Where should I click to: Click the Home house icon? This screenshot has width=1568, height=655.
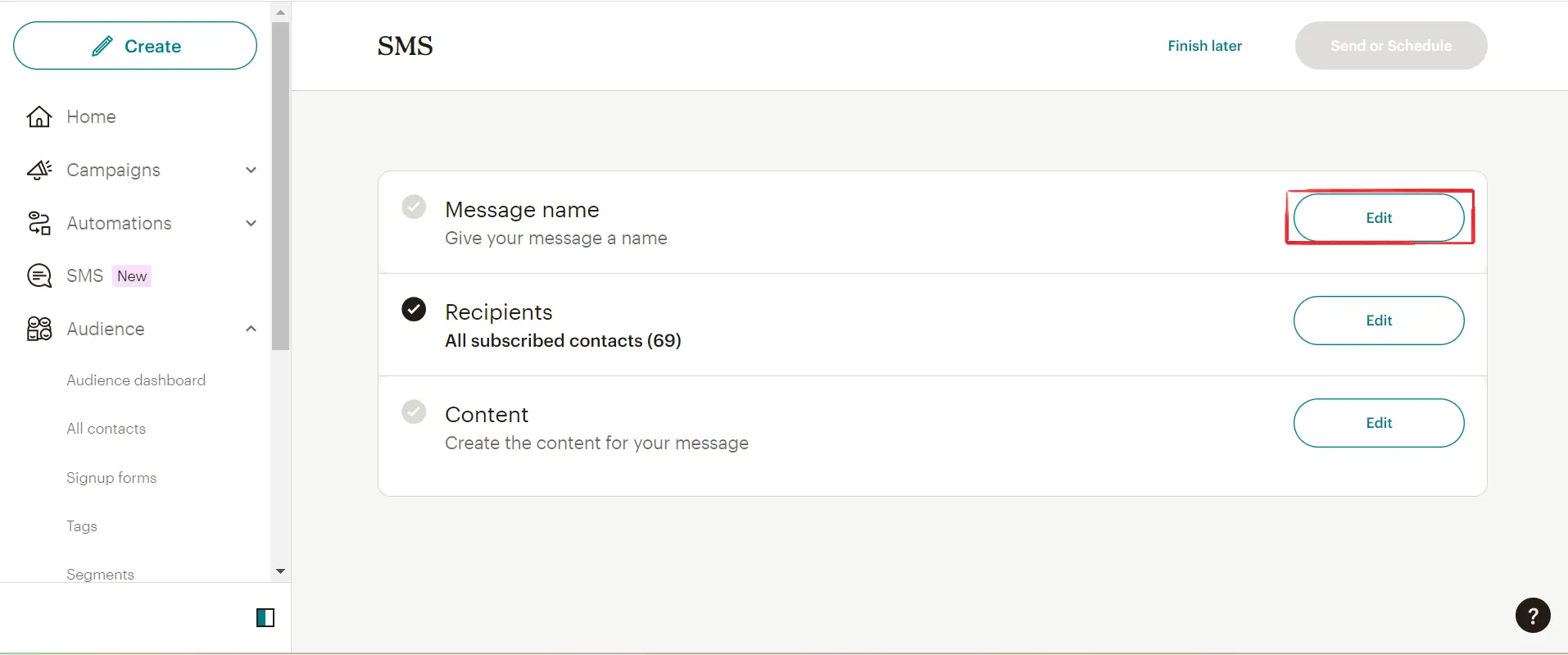point(39,117)
